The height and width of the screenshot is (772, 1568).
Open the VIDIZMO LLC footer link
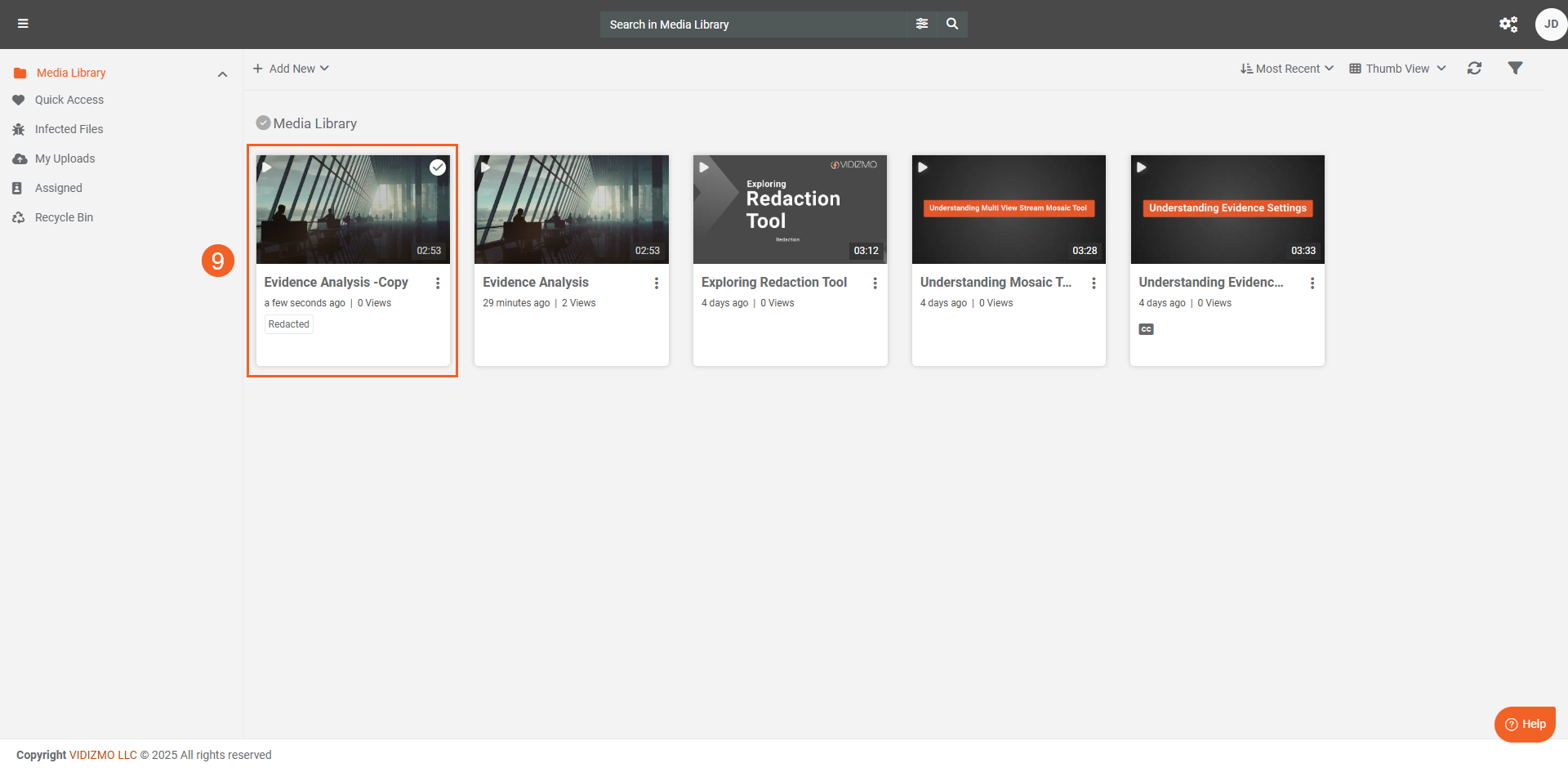coord(103,755)
